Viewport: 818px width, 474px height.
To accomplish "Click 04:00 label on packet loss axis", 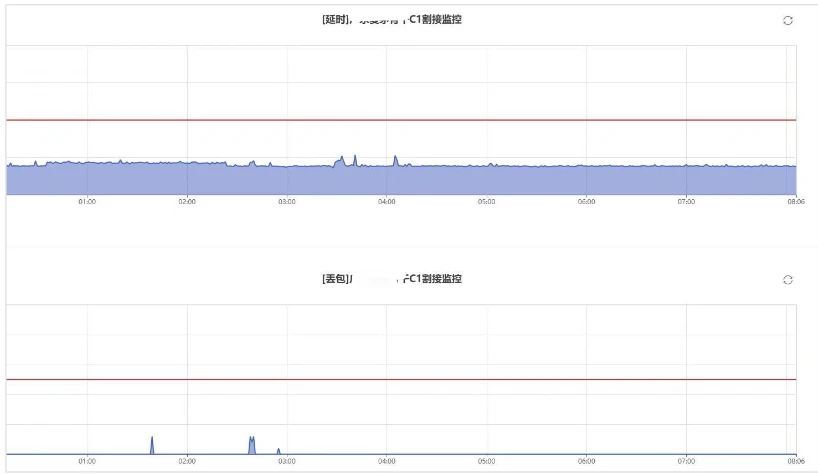I will click(387, 461).
